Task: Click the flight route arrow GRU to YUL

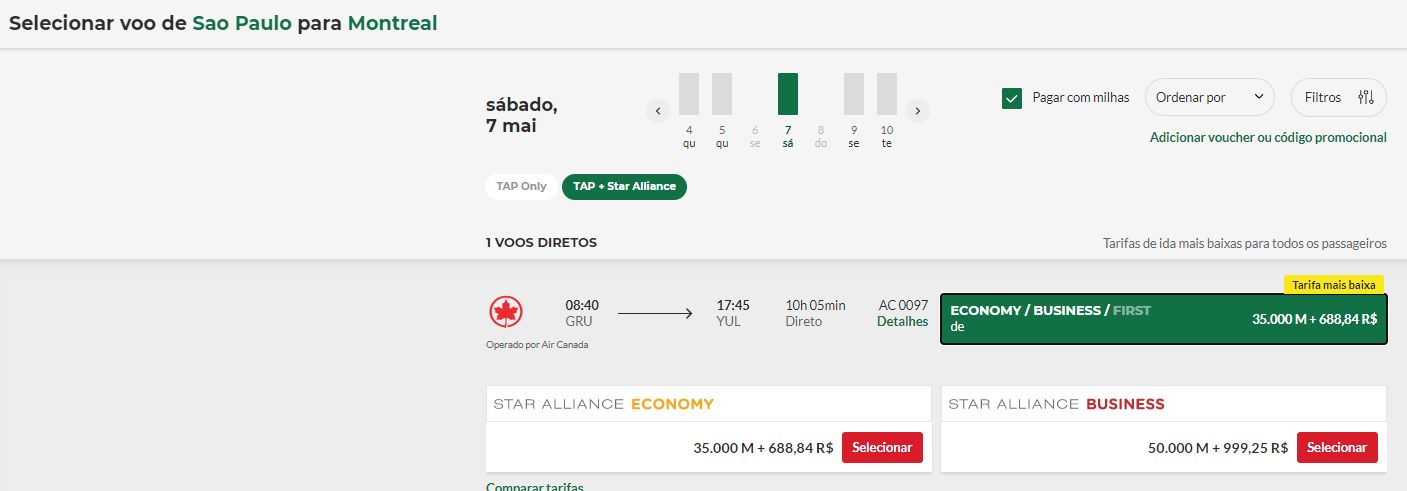Action: [x=655, y=314]
